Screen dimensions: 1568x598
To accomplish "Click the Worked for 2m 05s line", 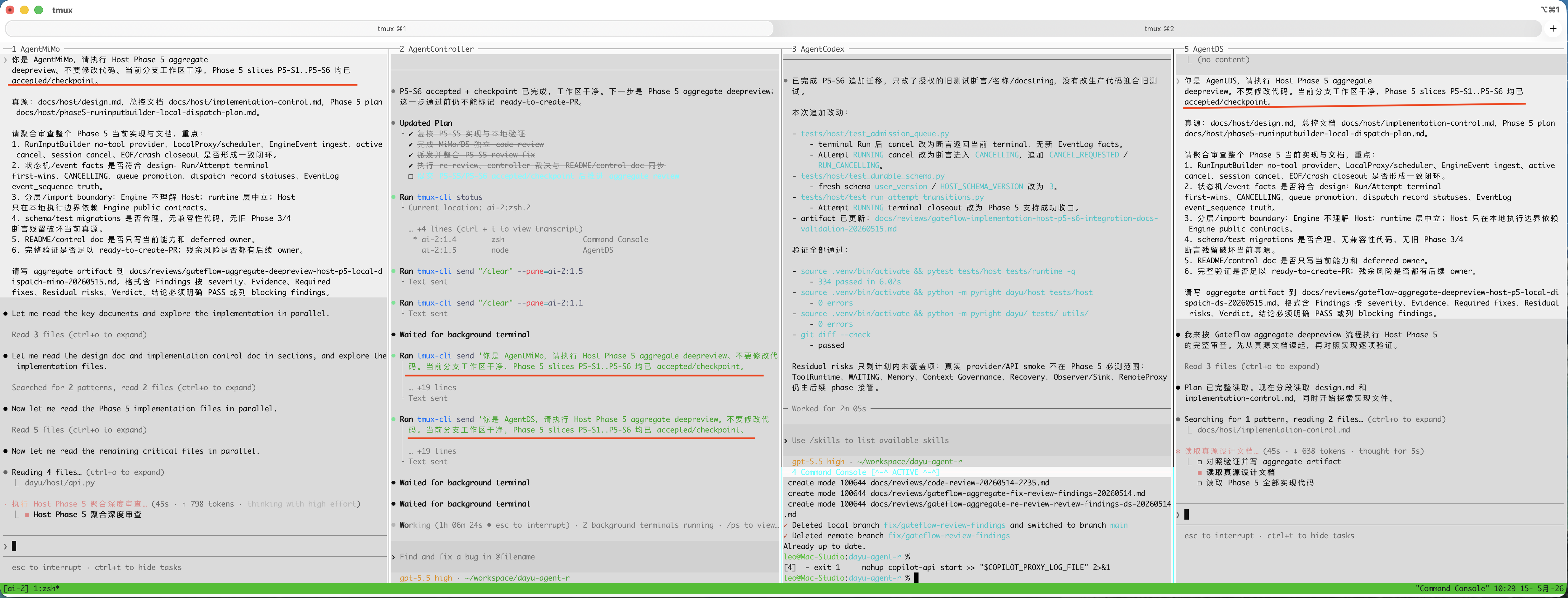I will tap(829, 409).
